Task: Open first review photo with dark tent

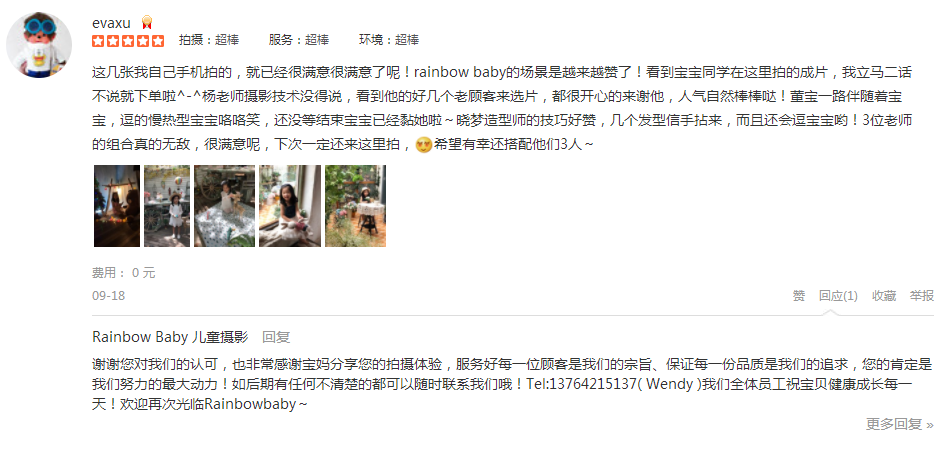Action: [x=117, y=206]
